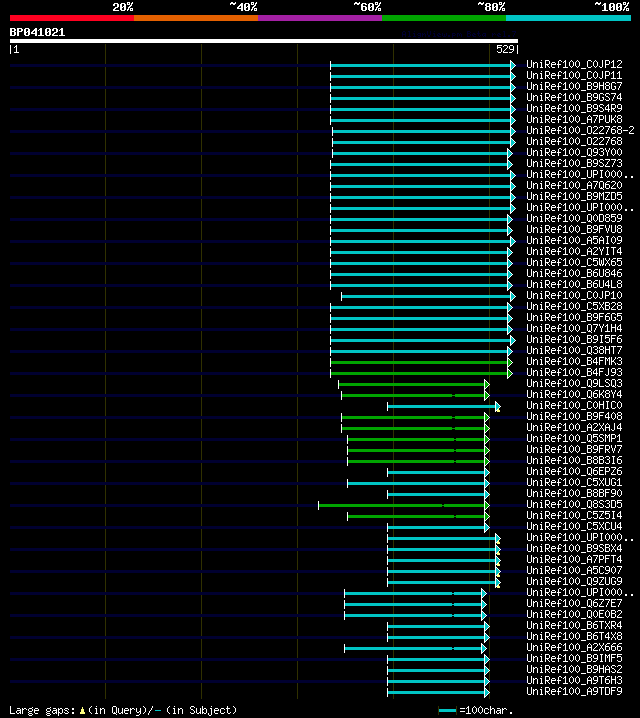Click the query end position 529
Screen dimensions: 640x718
coord(505,49)
